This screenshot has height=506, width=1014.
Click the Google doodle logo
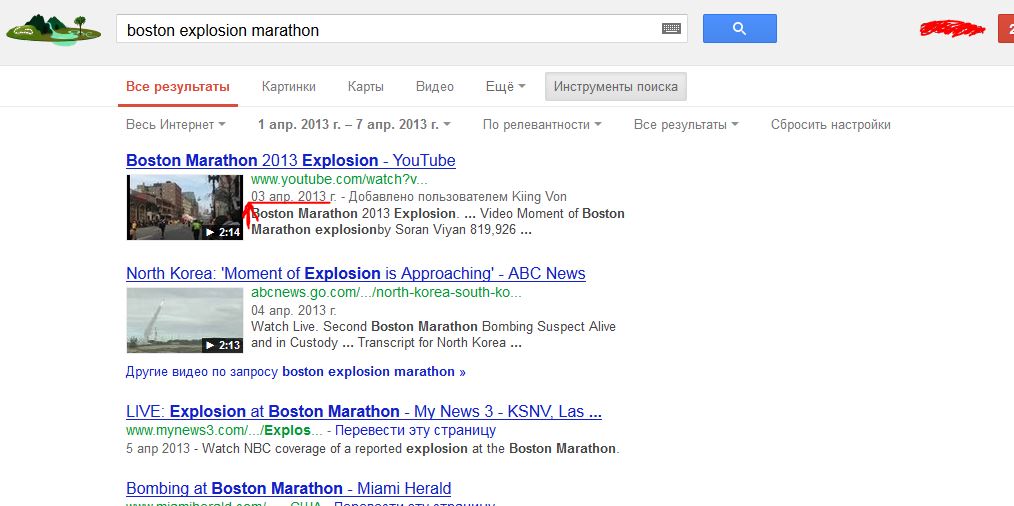coord(53,30)
